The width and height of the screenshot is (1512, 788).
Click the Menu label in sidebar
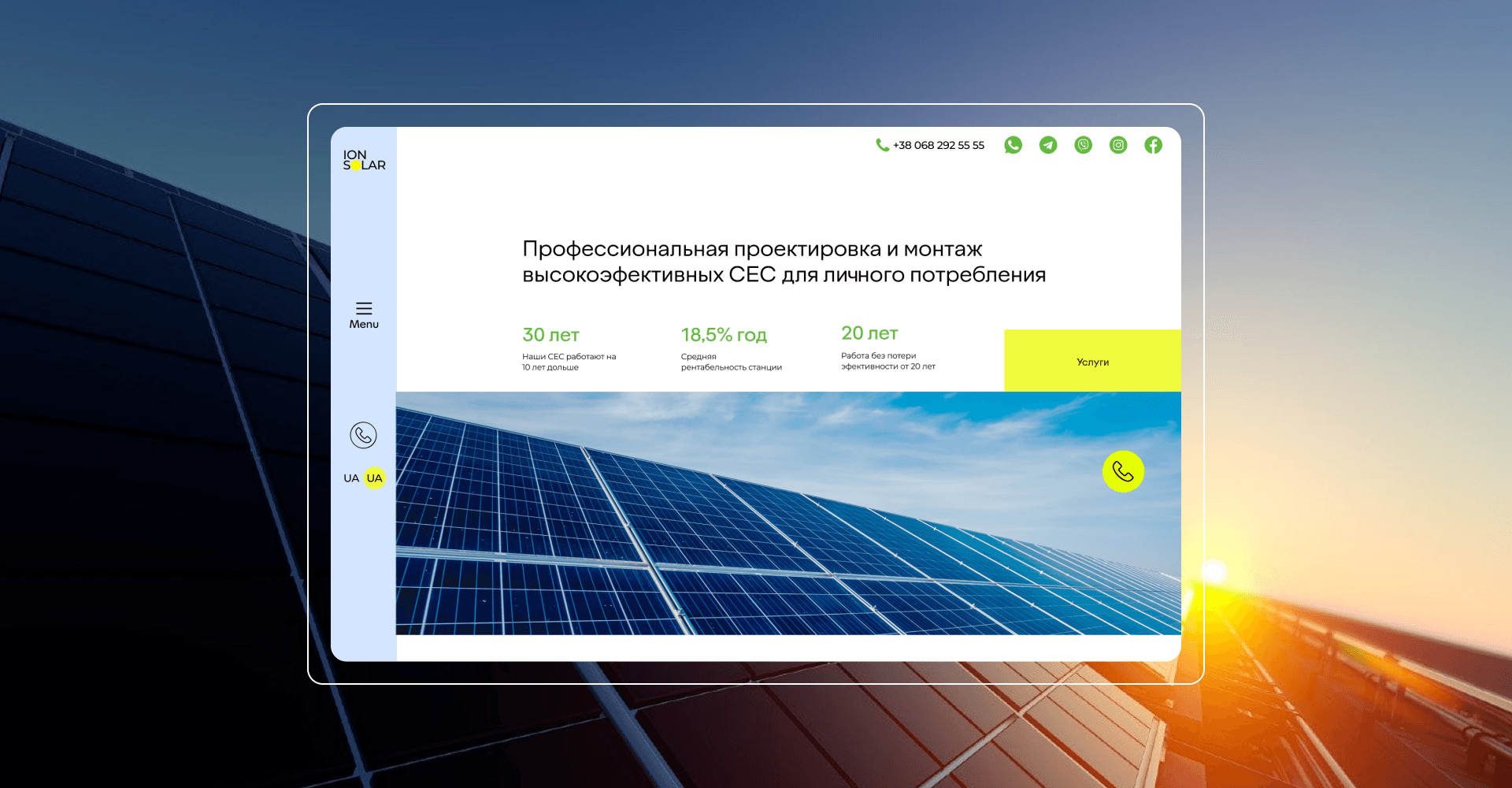[364, 324]
